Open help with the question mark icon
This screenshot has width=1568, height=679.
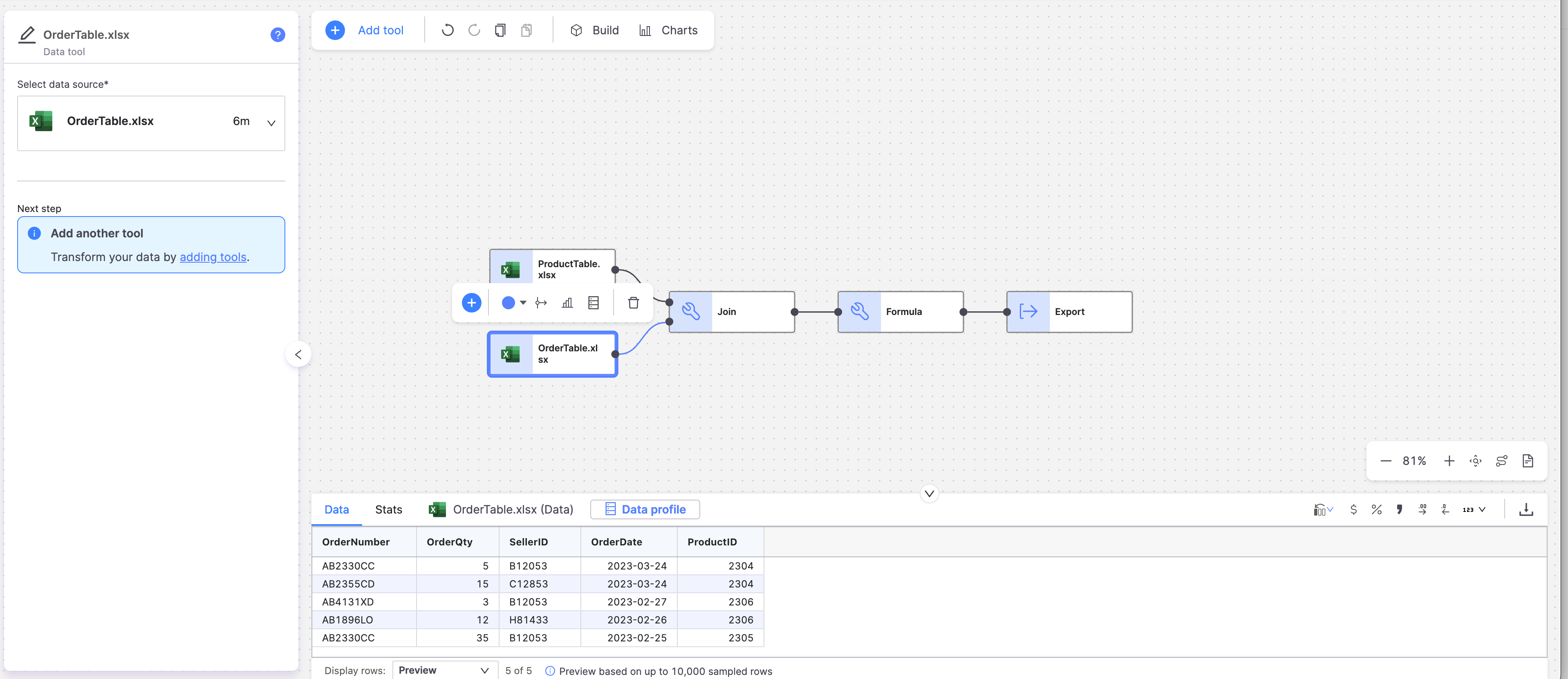click(x=278, y=35)
